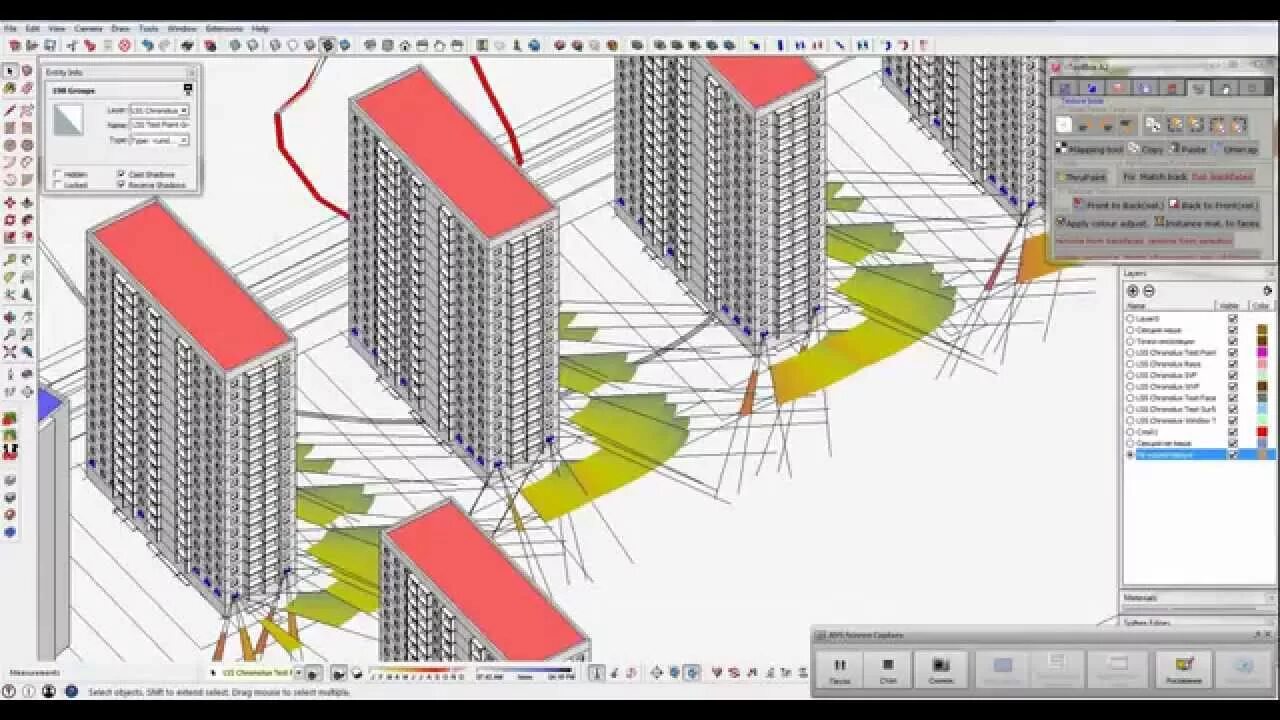Screen dimensions: 1280x720
Task: Adjust the shadow month slider
Action: (417, 673)
